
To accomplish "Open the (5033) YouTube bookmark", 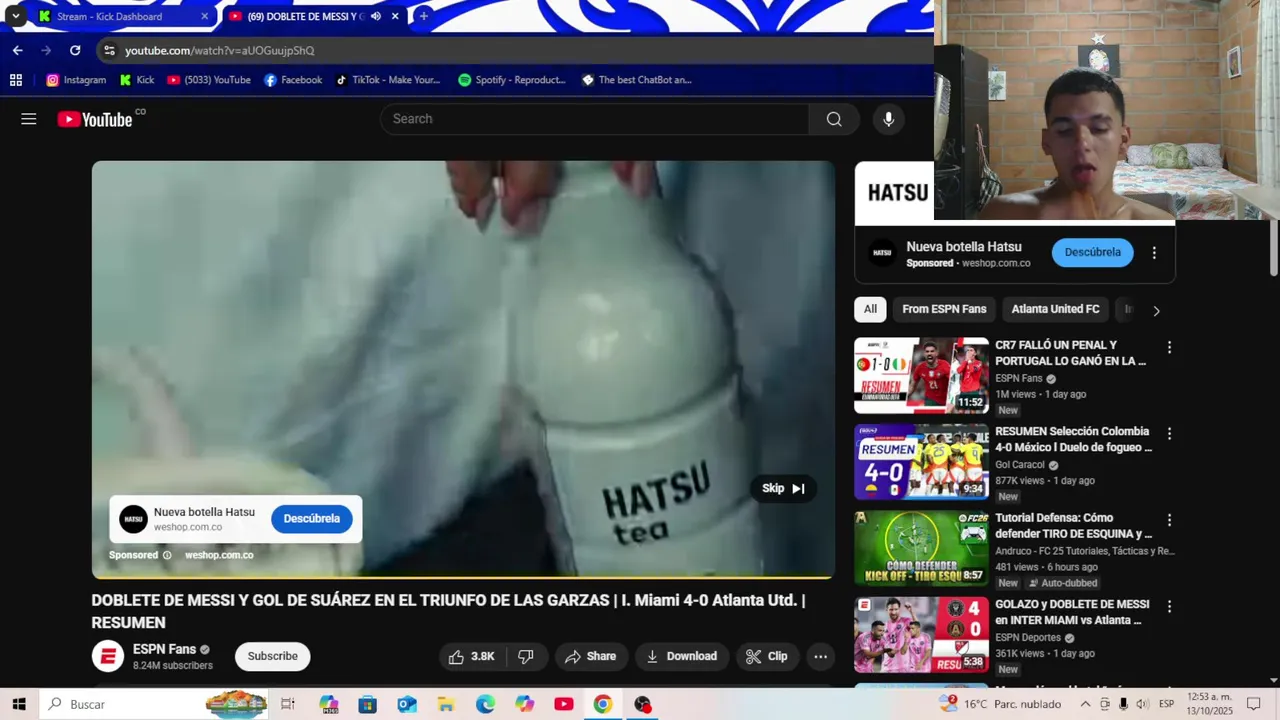I will coord(209,80).
